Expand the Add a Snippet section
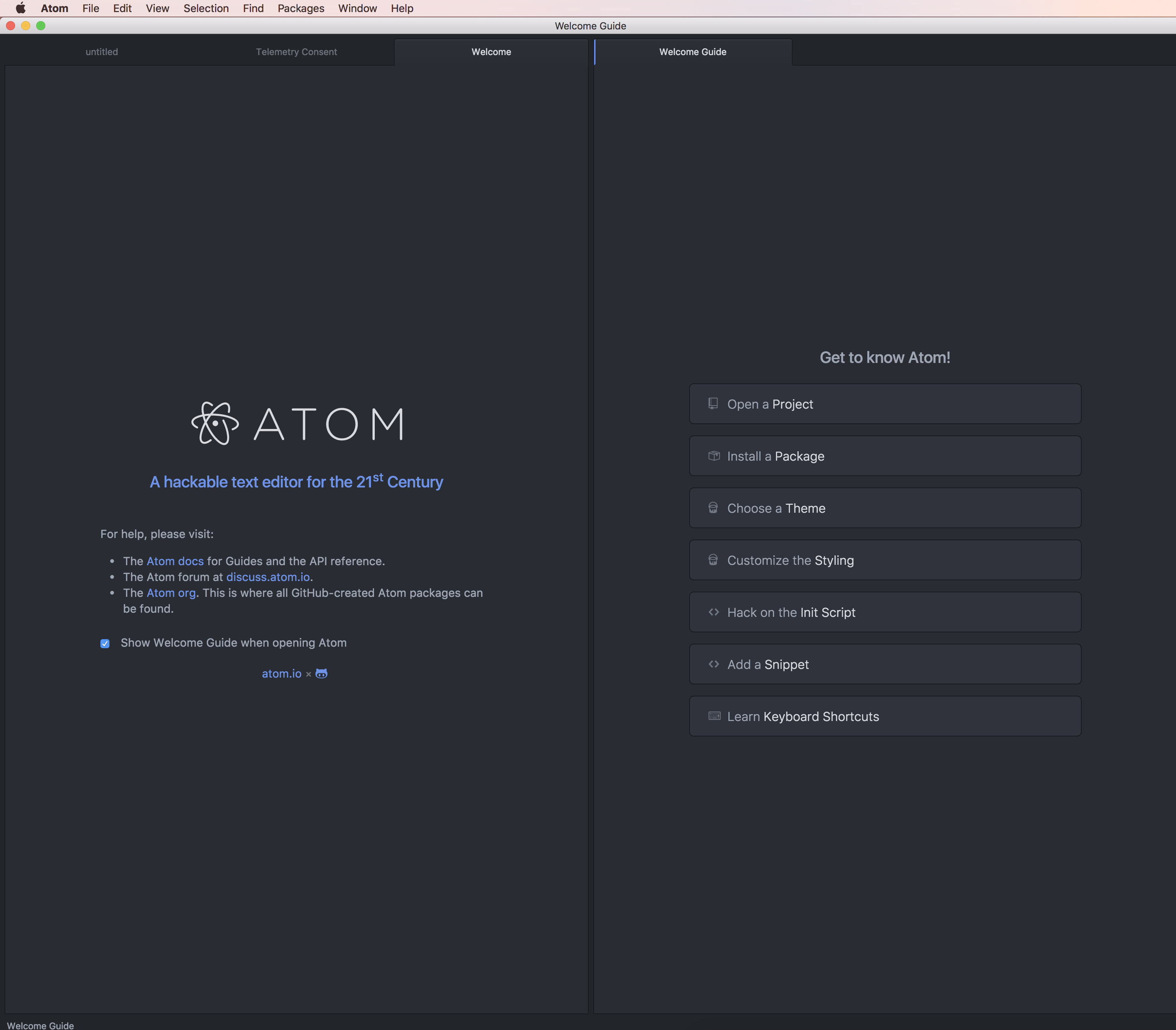 pyautogui.click(x=885, y=664)
